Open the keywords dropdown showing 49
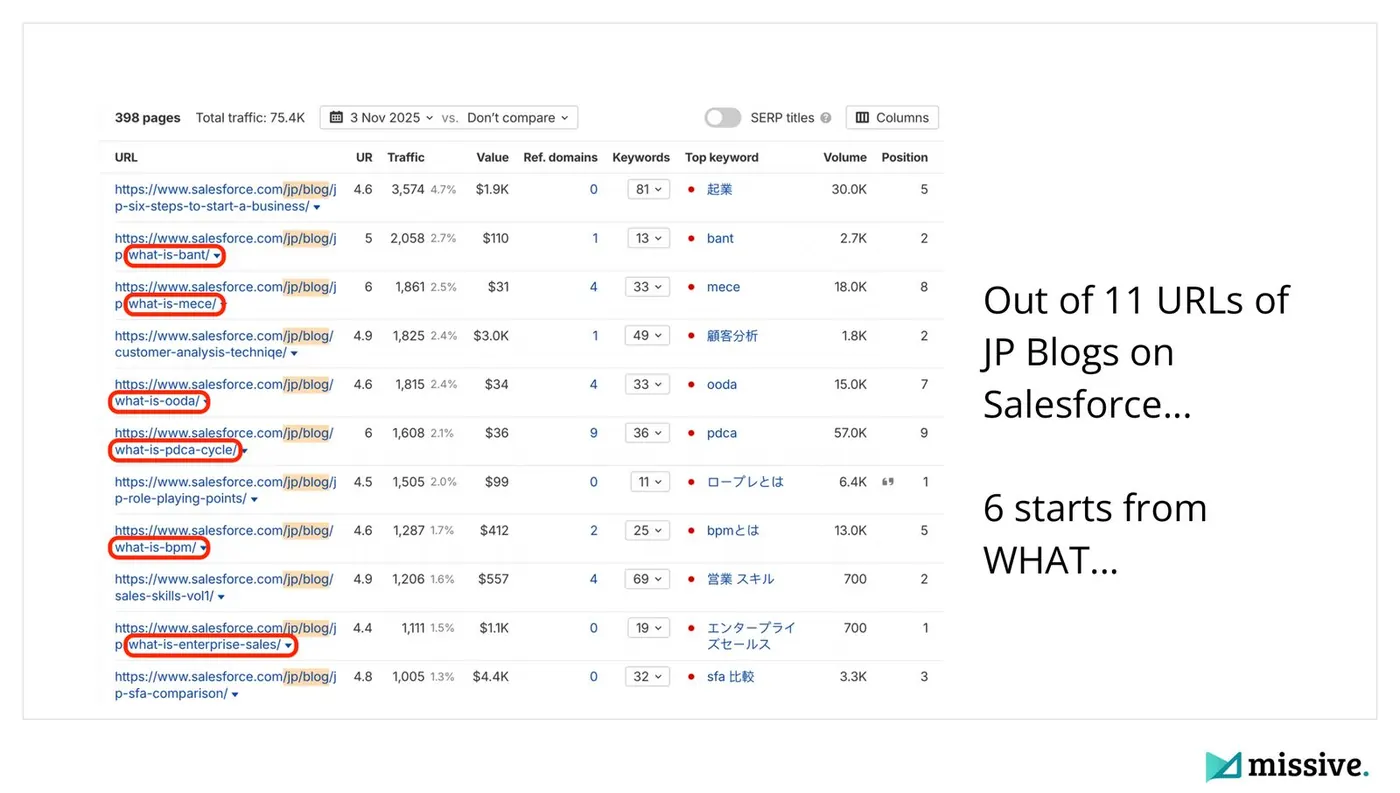 (648, 336)
